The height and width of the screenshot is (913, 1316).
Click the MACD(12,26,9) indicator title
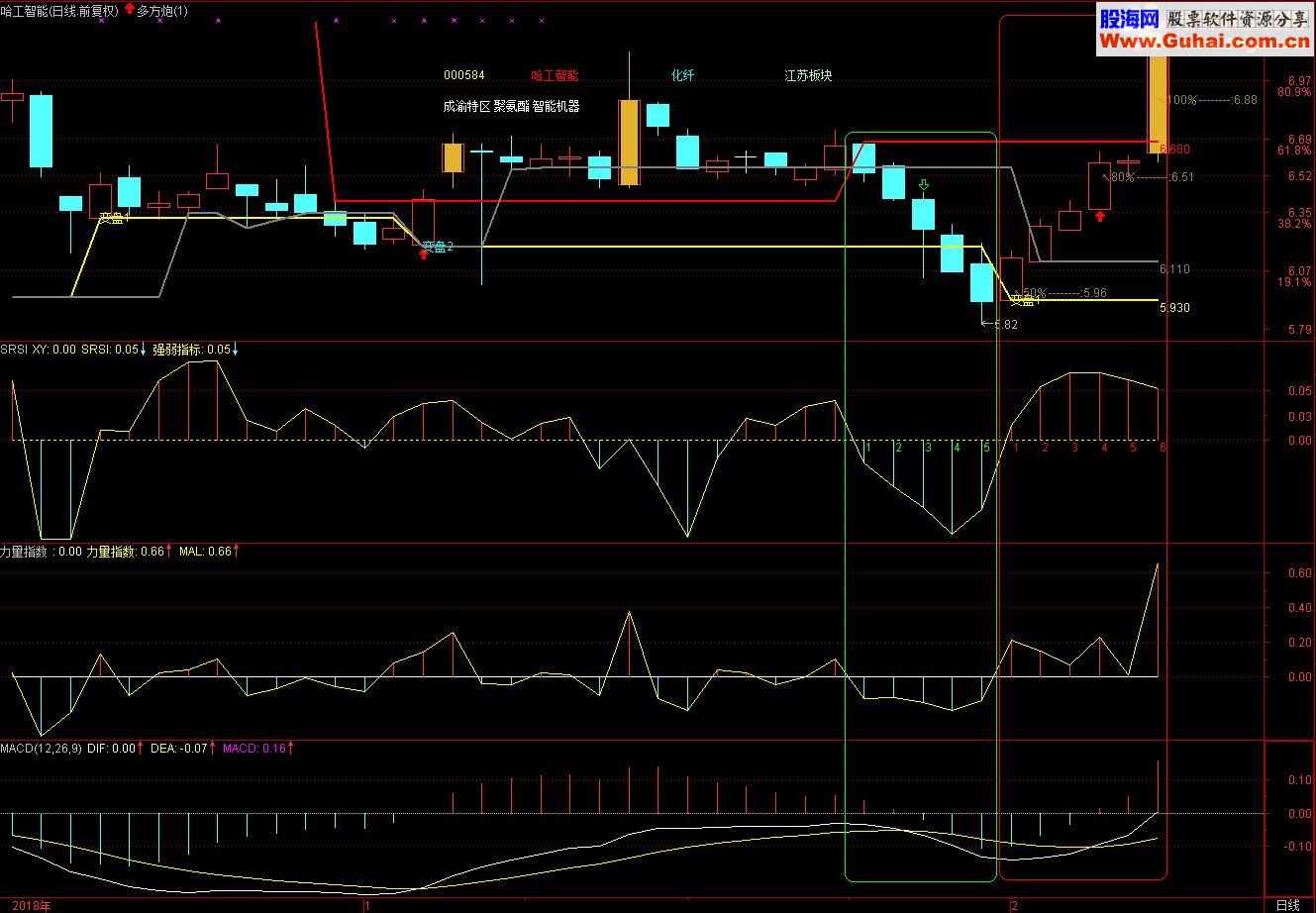[x=42, y=749]
